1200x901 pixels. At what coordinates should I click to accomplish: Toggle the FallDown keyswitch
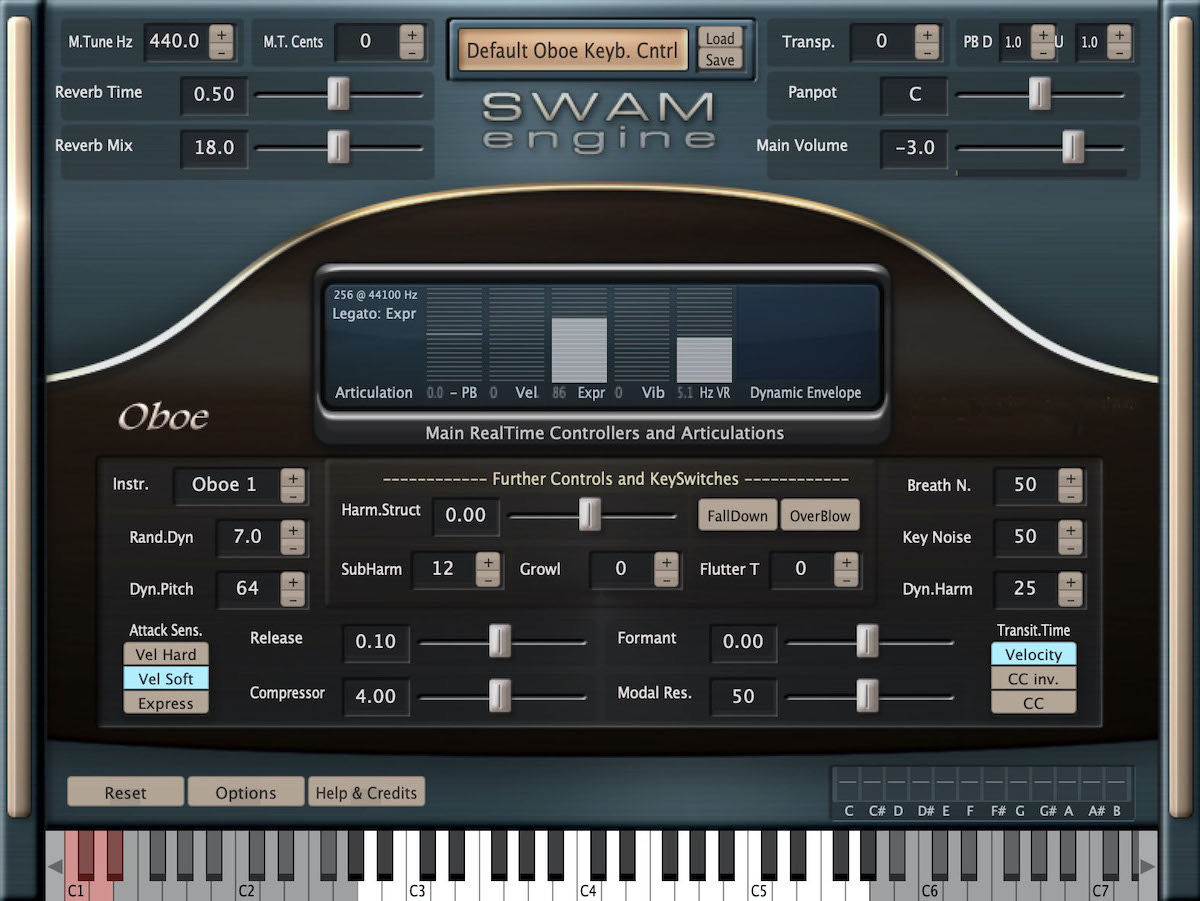point(738,516)
